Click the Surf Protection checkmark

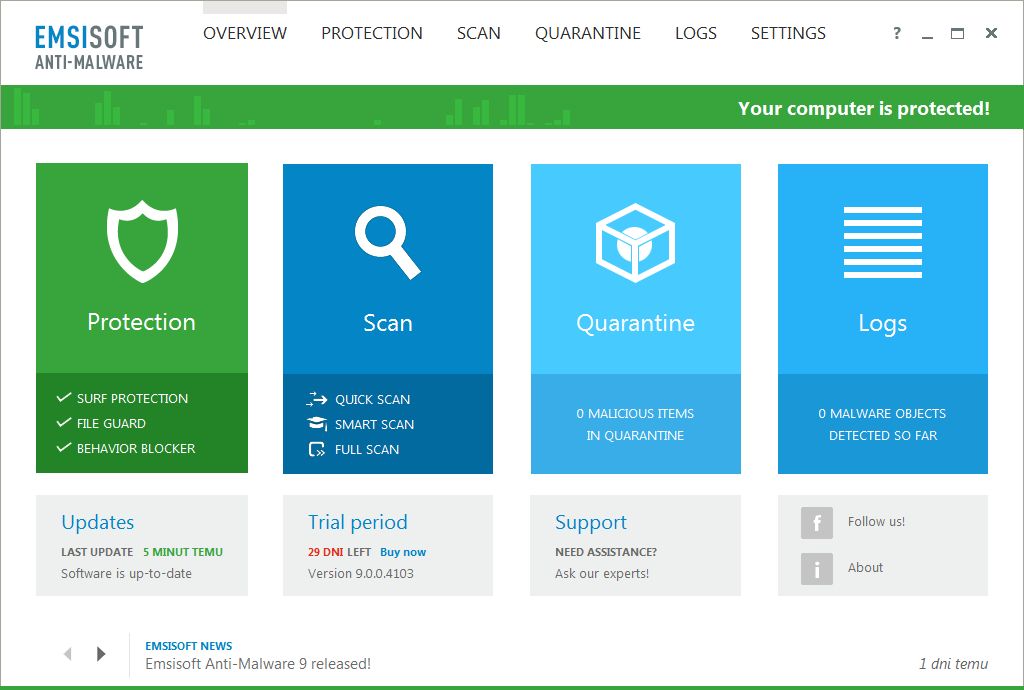63,397
